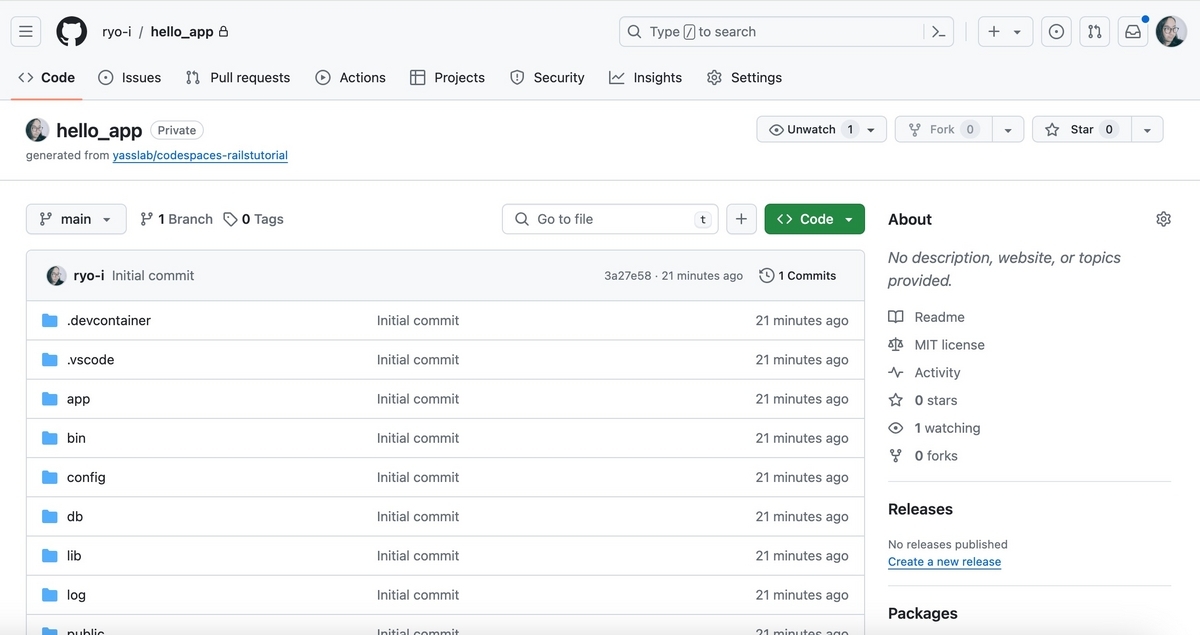Click the Releases heading
Viewport: 1200px width, 635px height.
coord(920,509)
